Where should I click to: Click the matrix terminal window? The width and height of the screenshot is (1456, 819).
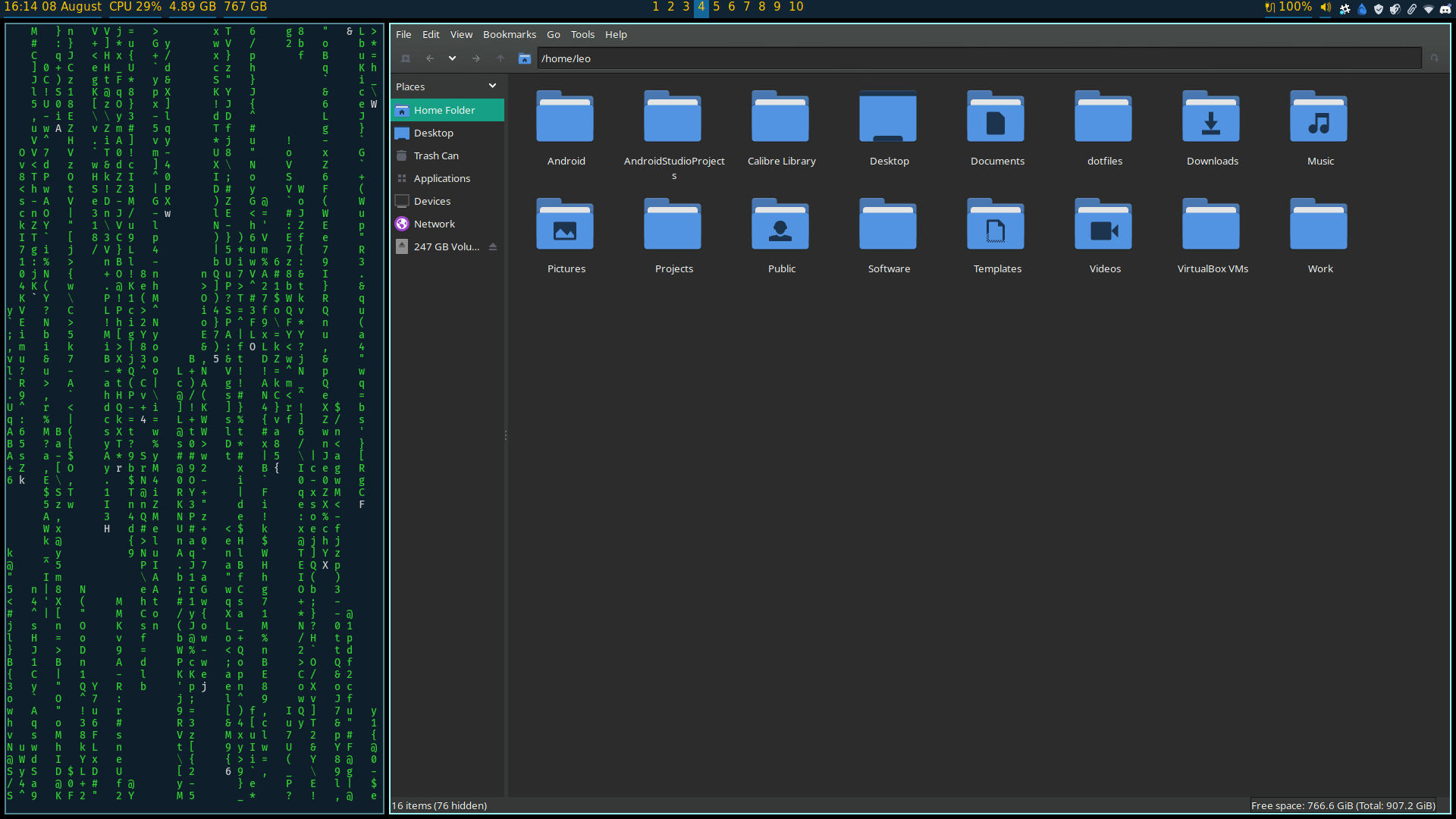pos(194,419)
